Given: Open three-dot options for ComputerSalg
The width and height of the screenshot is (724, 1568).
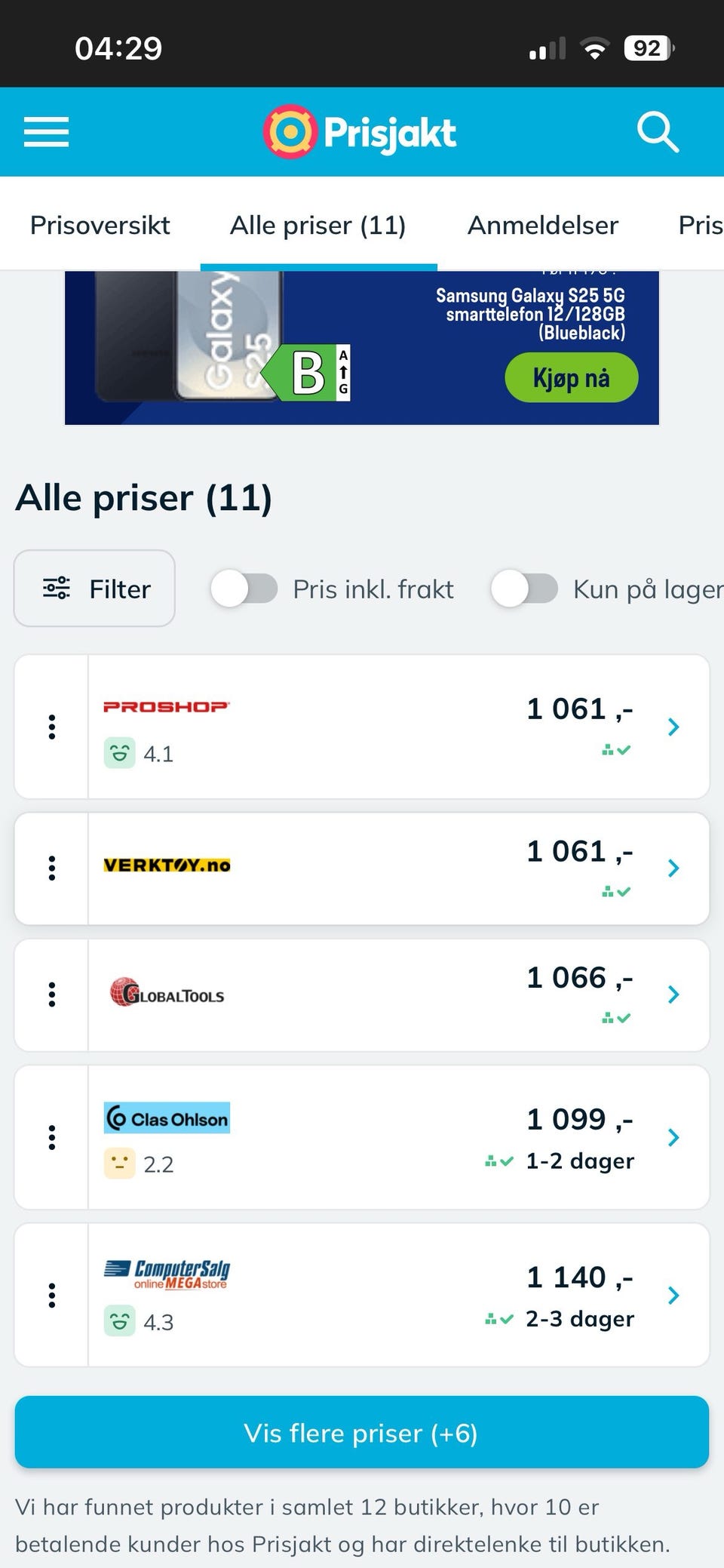Looking at the screenshot, I should pyautogui.click(x=52, y=1295).
